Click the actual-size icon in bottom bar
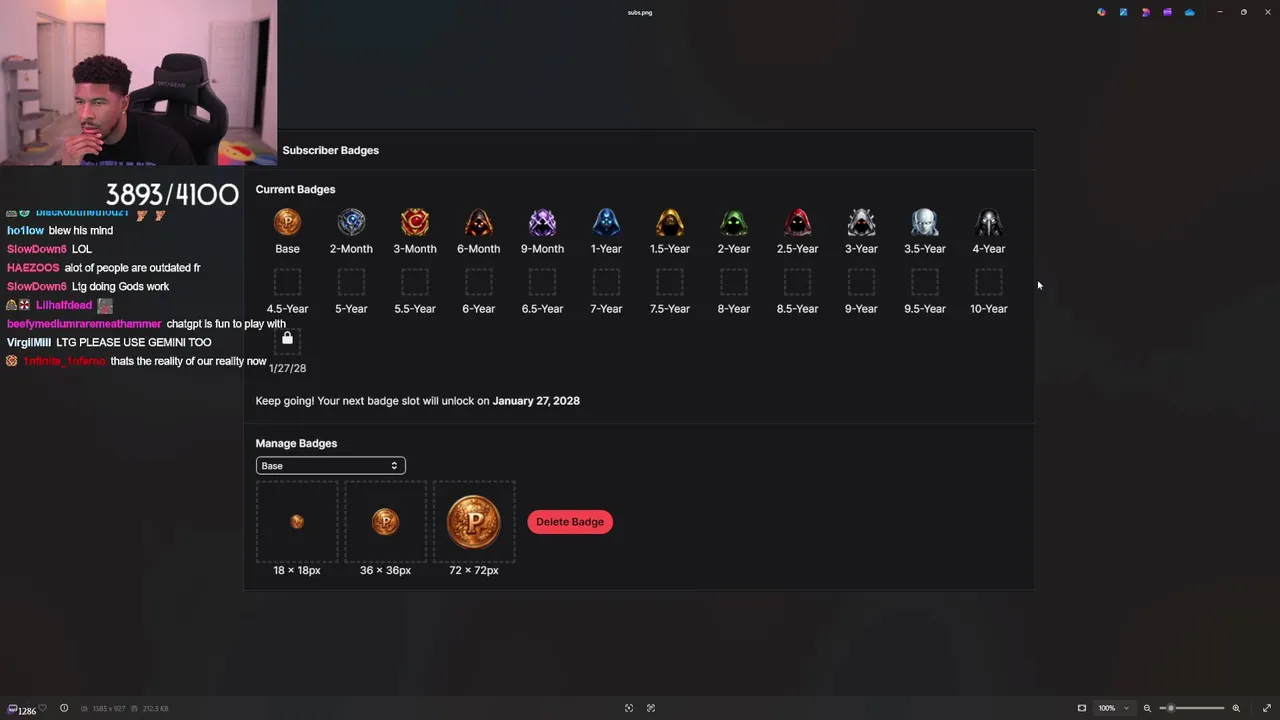Screen dimensions: 1280x720 (x=651, y=708)
